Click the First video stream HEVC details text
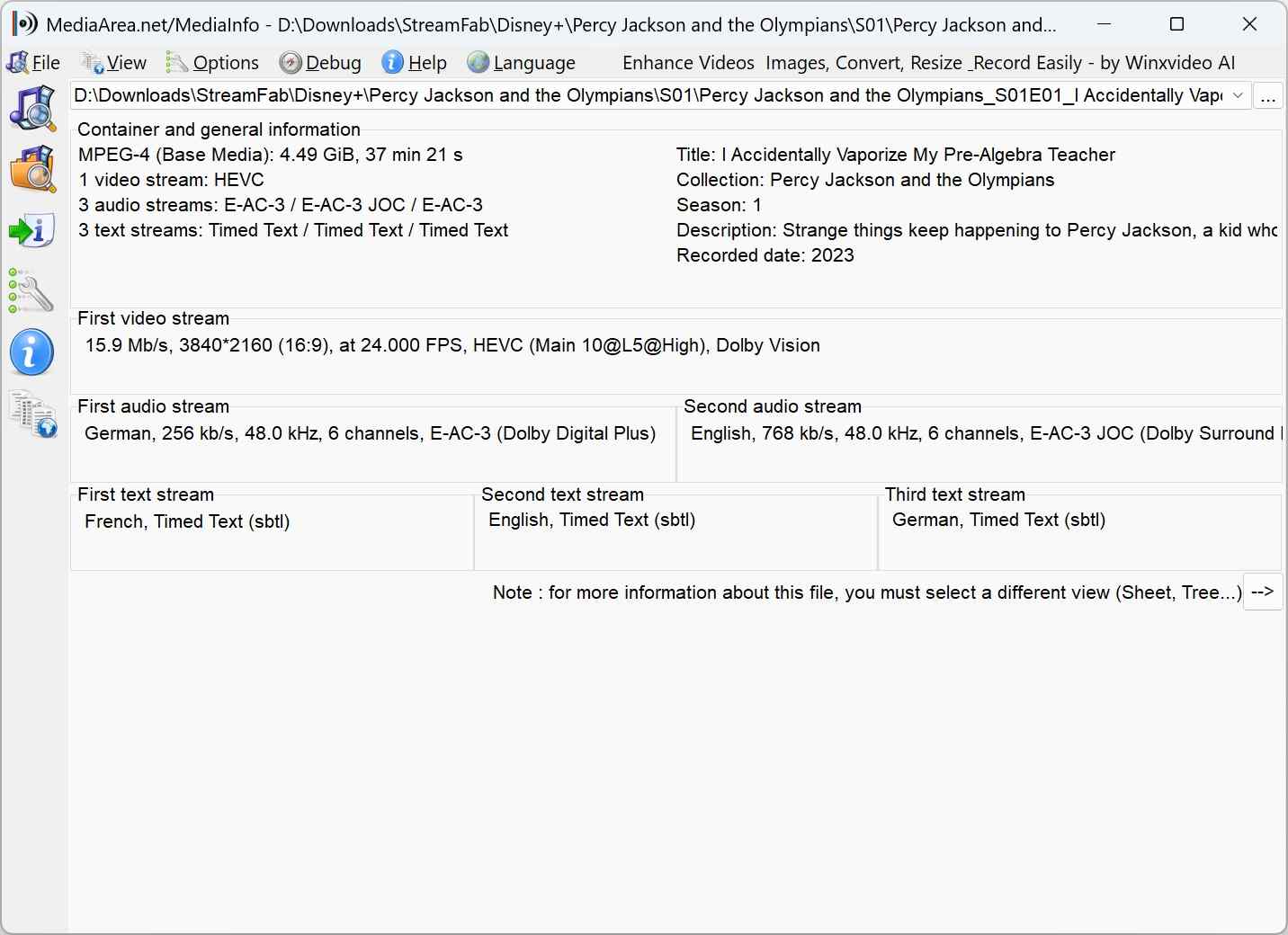Image resolution: width=1288 pixels, height=935 pixels. tap(452, 345)
